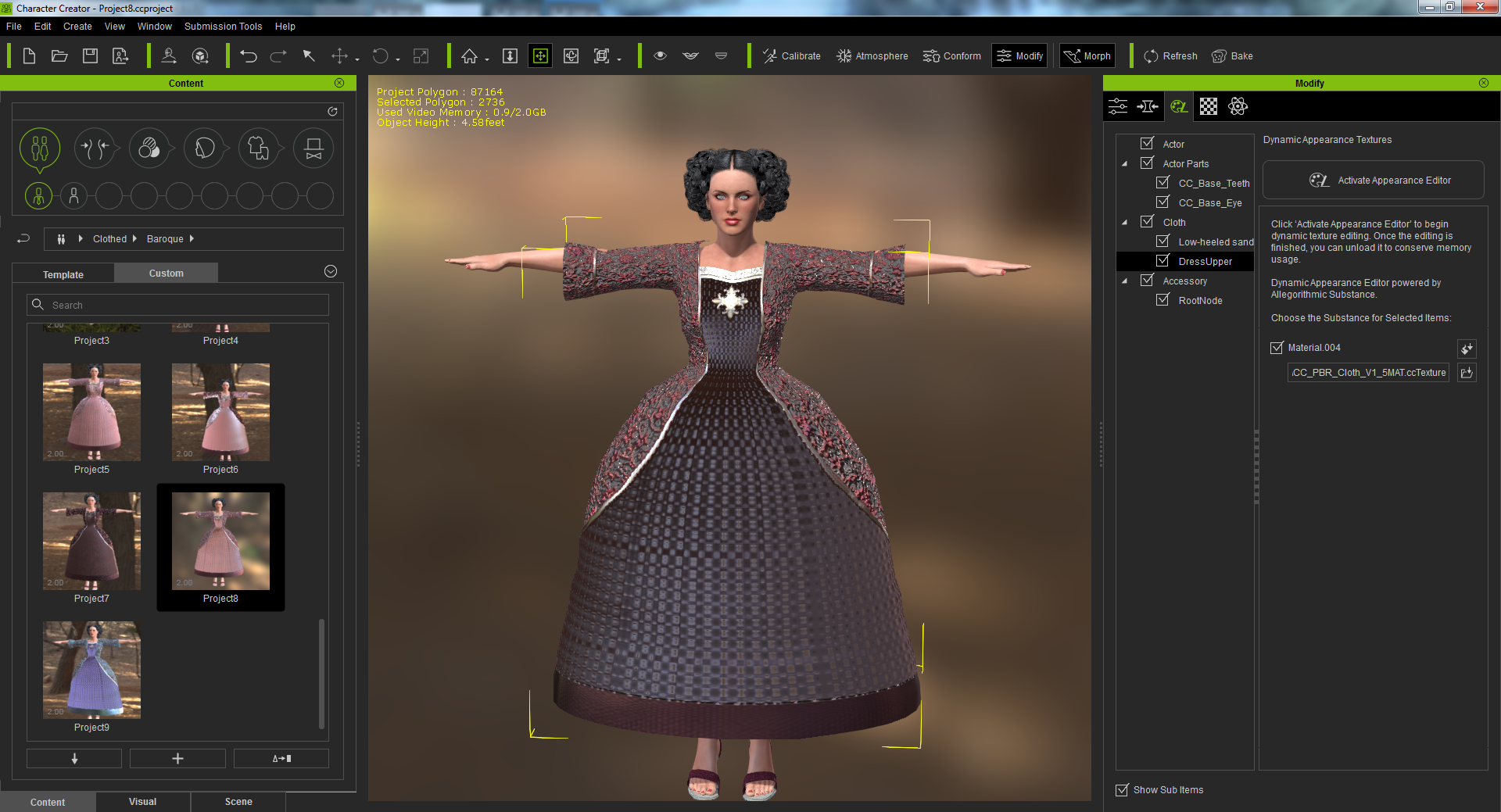The image size is (1501, 812).
Task: Click the open file icon beside ccTexture field
Action: click(1467, 373)
